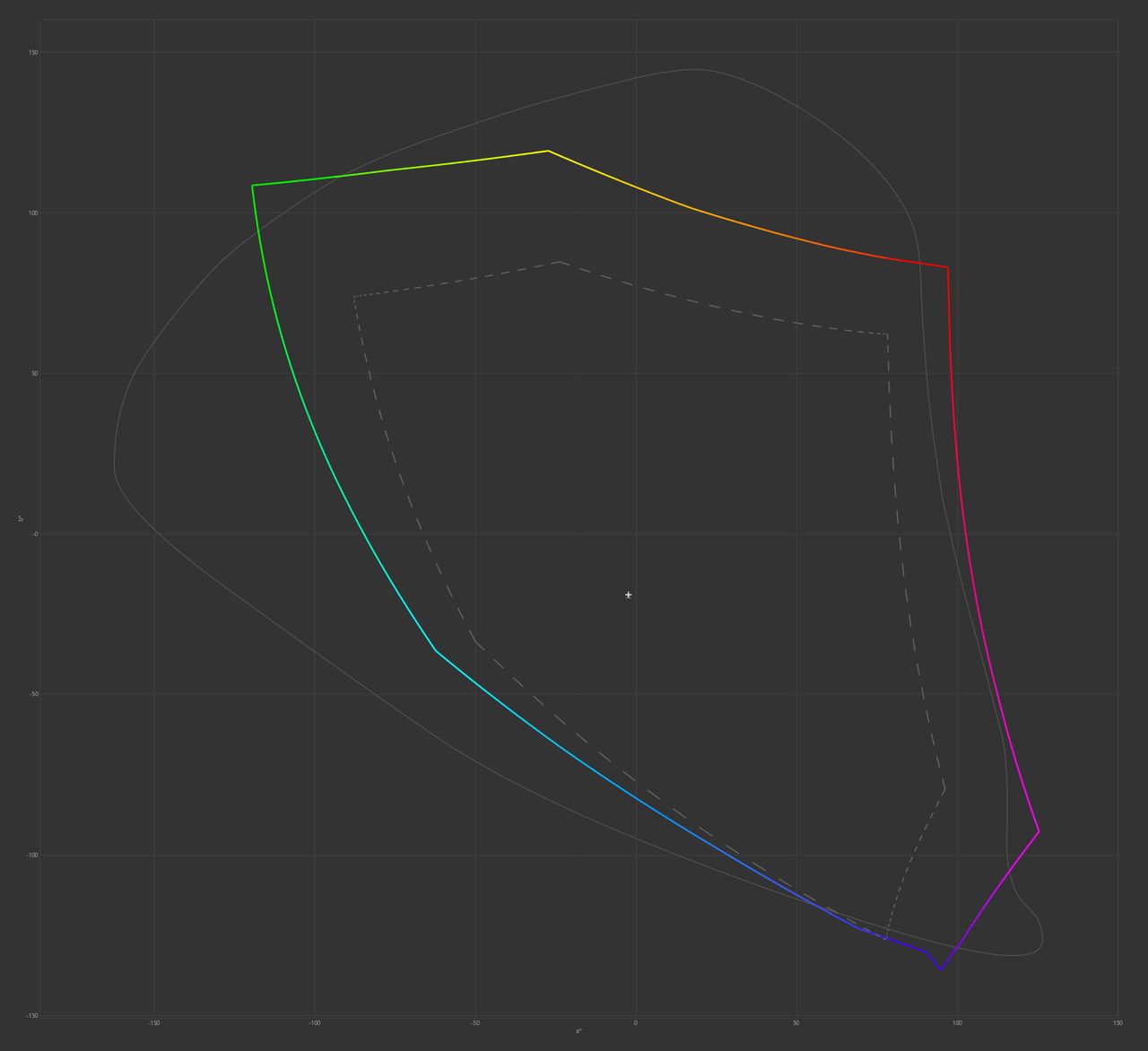
Task: Click the cyan vertex of colored gamut
Action: click(x=436, y=650)
